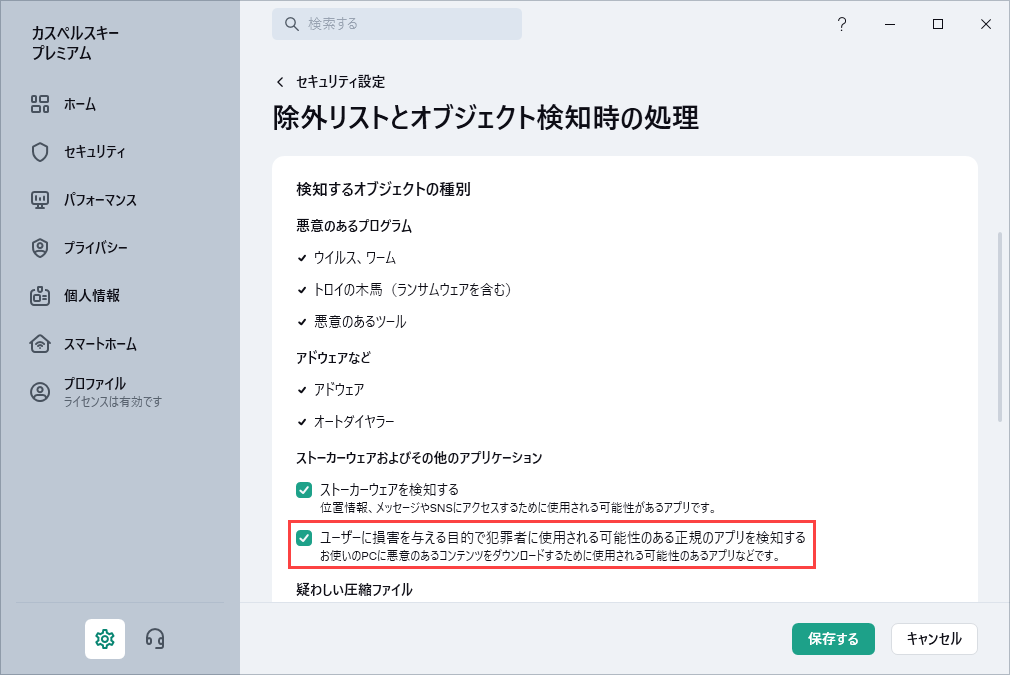Click the カスペルスキー プレミアム product title
This screenshot has width=1010, height=675.
click(75, 43)
